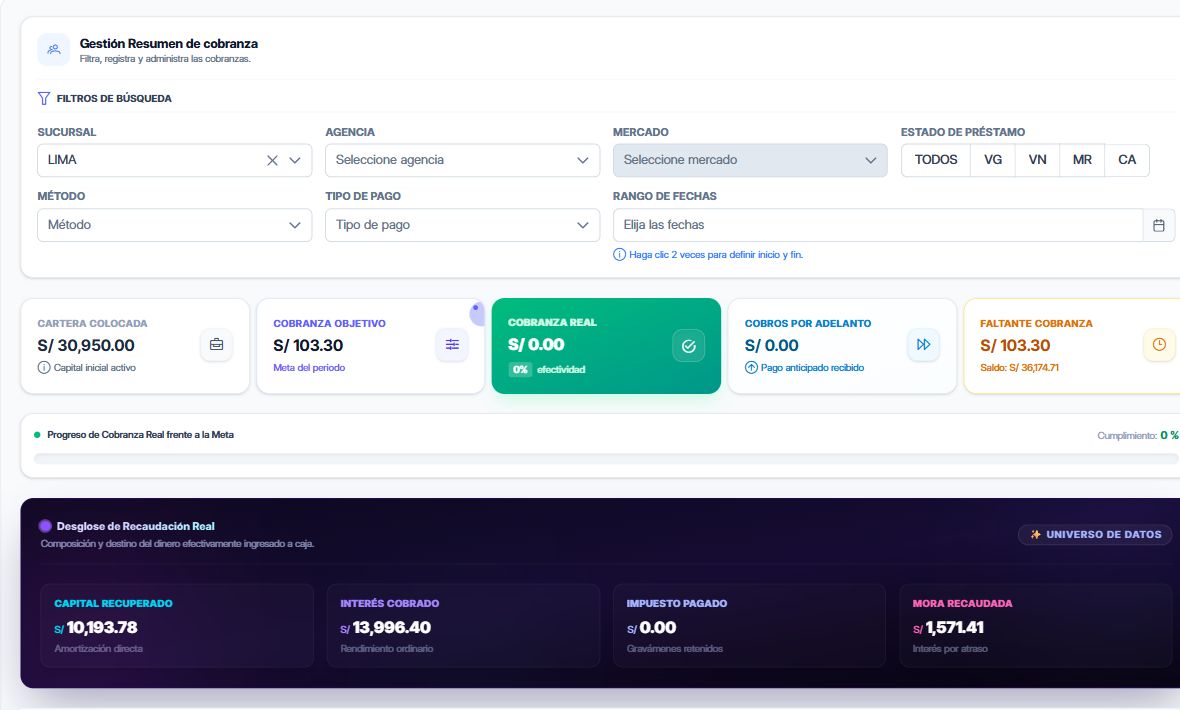The height and width of the screenshot is (710, 1180).
Task: Click the Cumplimiento: 0 % value
Action: [1138, 435]
